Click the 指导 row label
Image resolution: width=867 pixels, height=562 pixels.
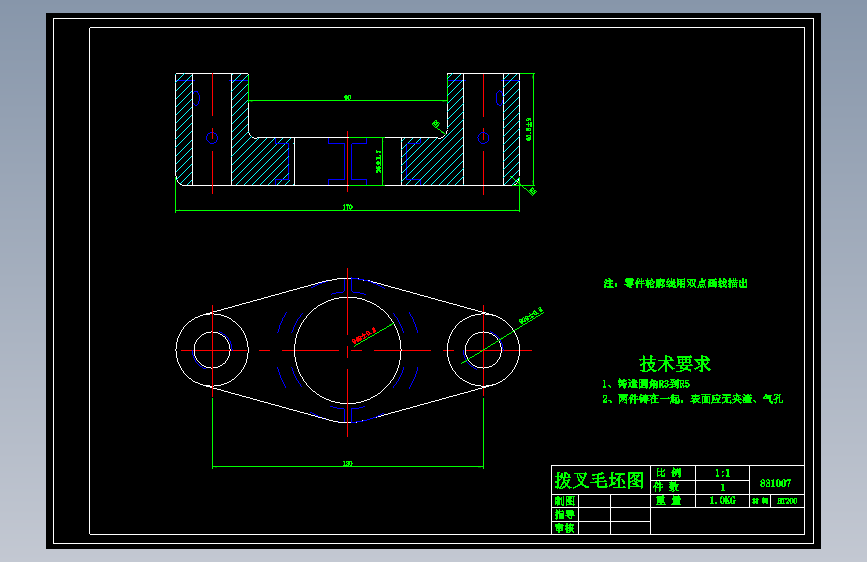[565, 514]
